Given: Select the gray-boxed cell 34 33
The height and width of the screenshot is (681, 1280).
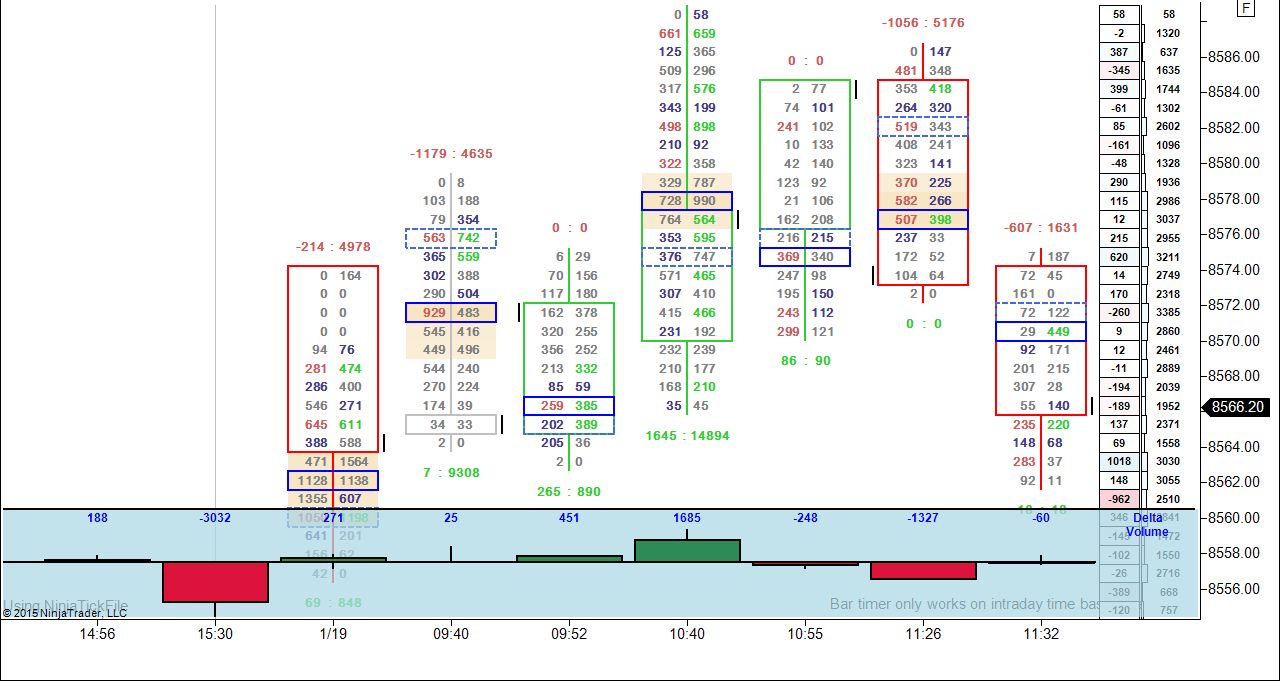Looking at the screenshot, I should point(451,425).
